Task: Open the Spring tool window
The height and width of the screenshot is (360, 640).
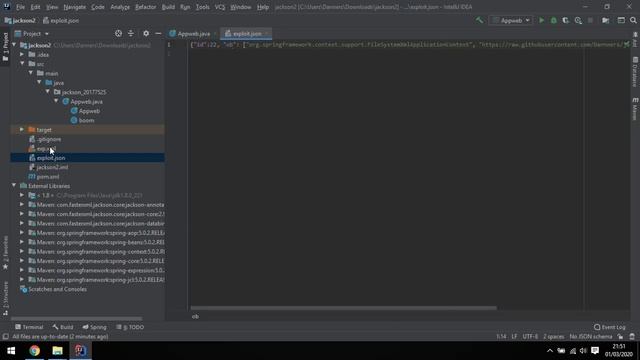Action: pyautogui.click(x=95, y=327)
